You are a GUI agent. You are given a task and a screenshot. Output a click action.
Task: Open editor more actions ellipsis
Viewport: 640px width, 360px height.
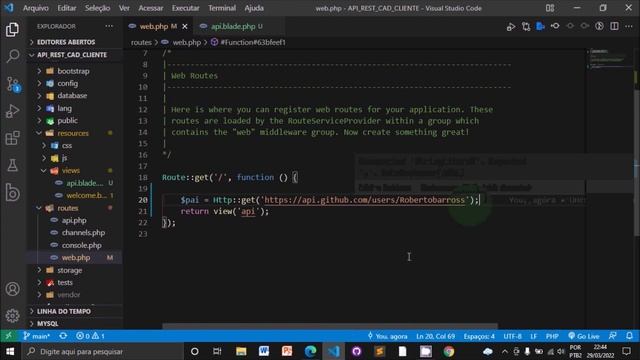coord(629,27)
